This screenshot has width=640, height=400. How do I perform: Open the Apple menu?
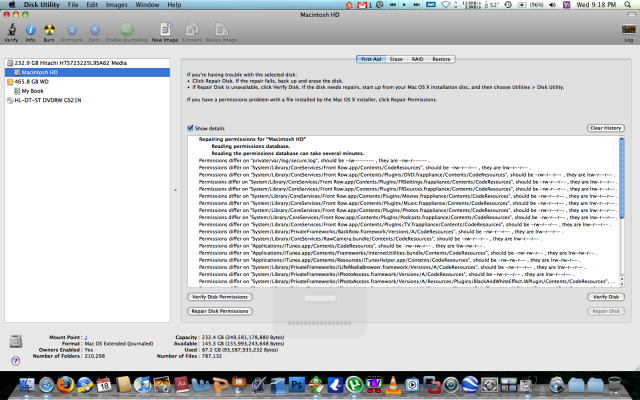12,5
